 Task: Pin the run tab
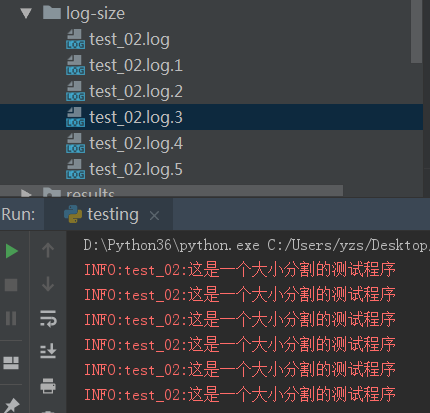[x=12, y=406]
